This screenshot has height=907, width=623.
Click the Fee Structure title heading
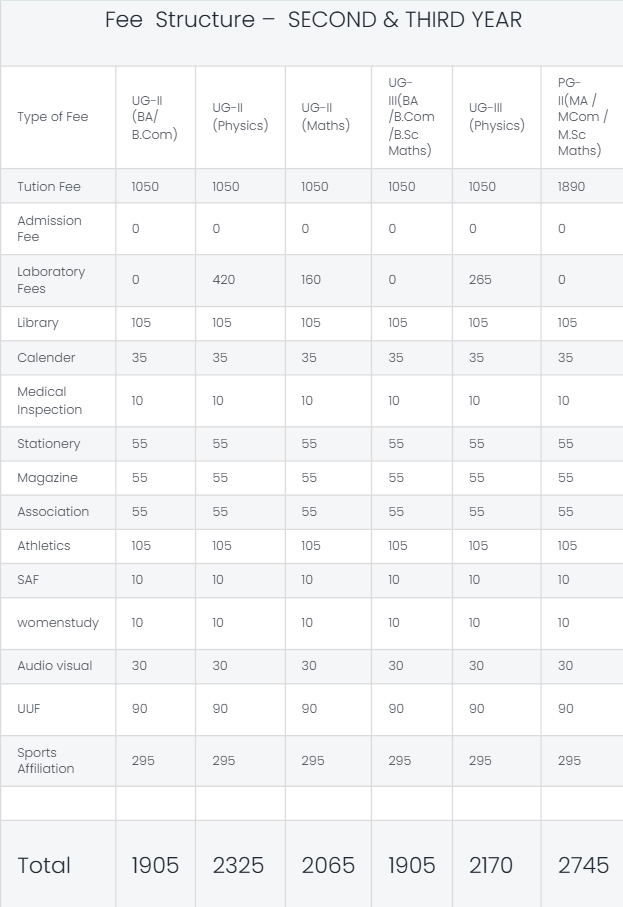click(313, 20)
